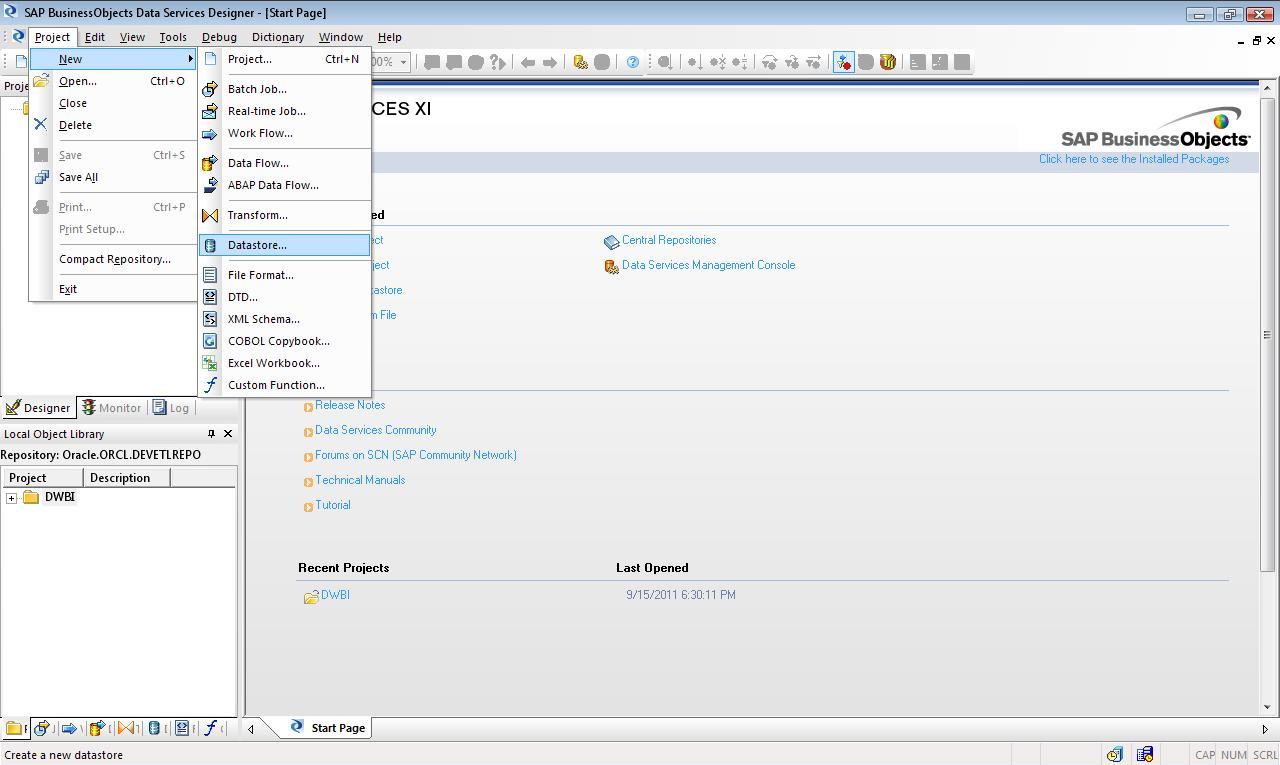1280x765 pixels.
Task: Click the COBOL Copybook menu icon
Action: point(210,341)
